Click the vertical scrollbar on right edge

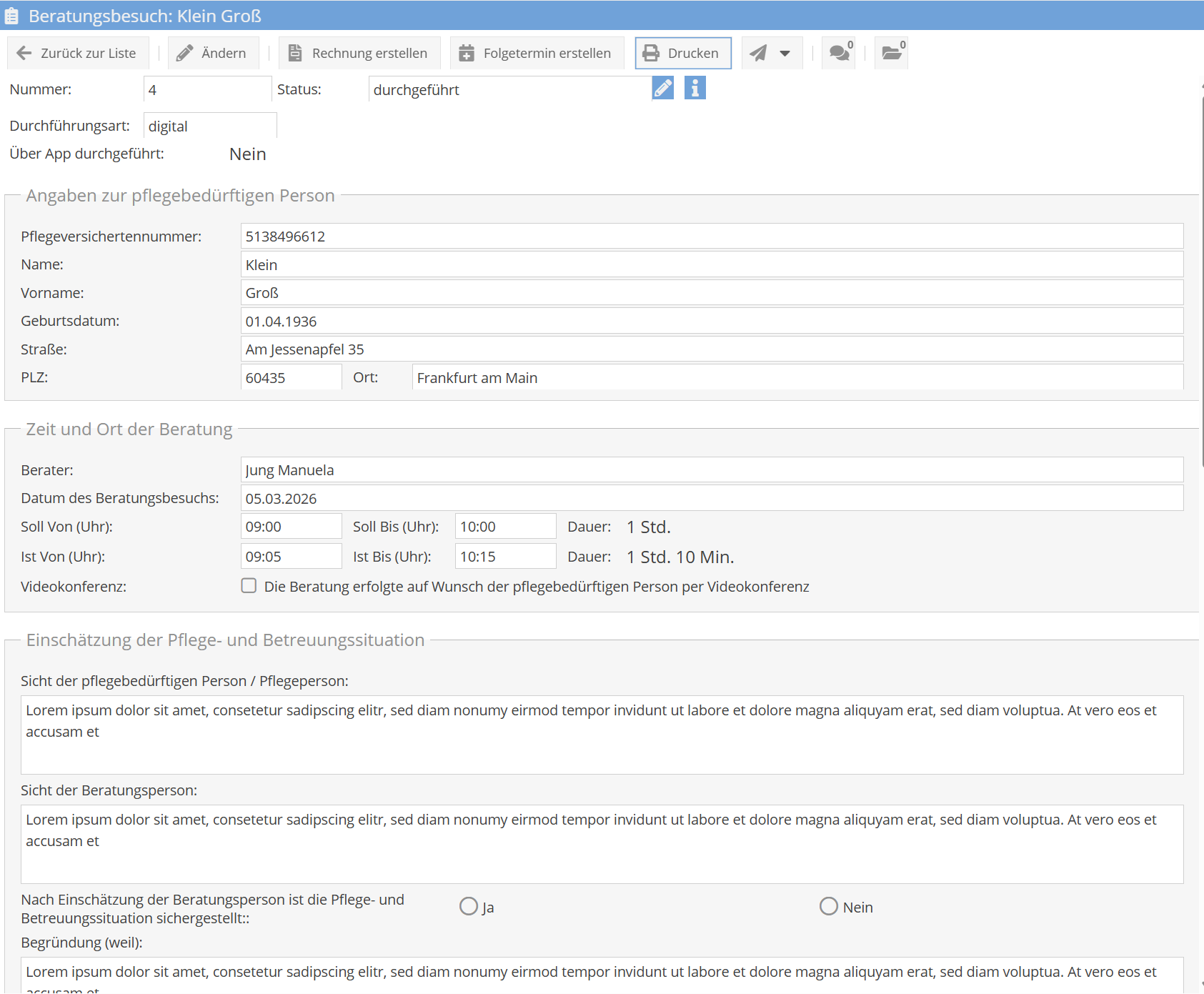point(1201,286)
